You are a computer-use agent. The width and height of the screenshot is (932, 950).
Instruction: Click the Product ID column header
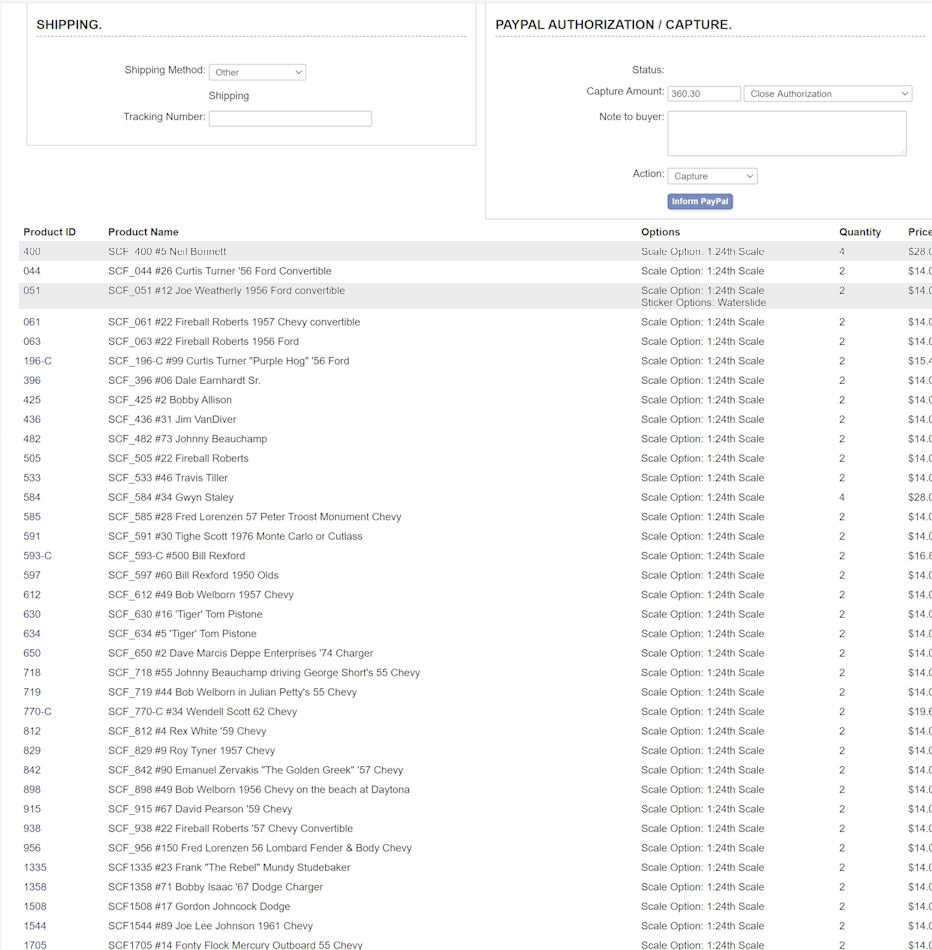pyautogui.click(x=49, y=232)
